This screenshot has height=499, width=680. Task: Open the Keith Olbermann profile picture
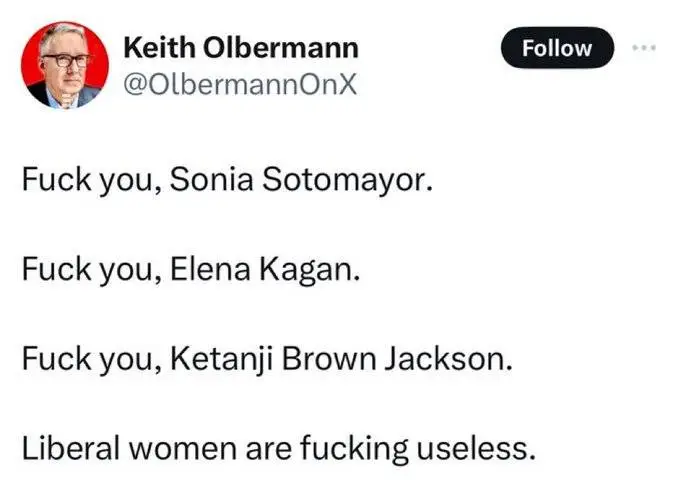point(65,65)
